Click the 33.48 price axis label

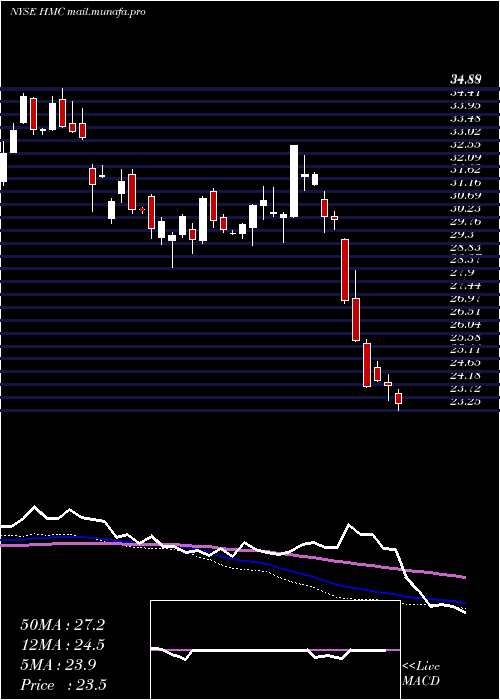[466, 118]
